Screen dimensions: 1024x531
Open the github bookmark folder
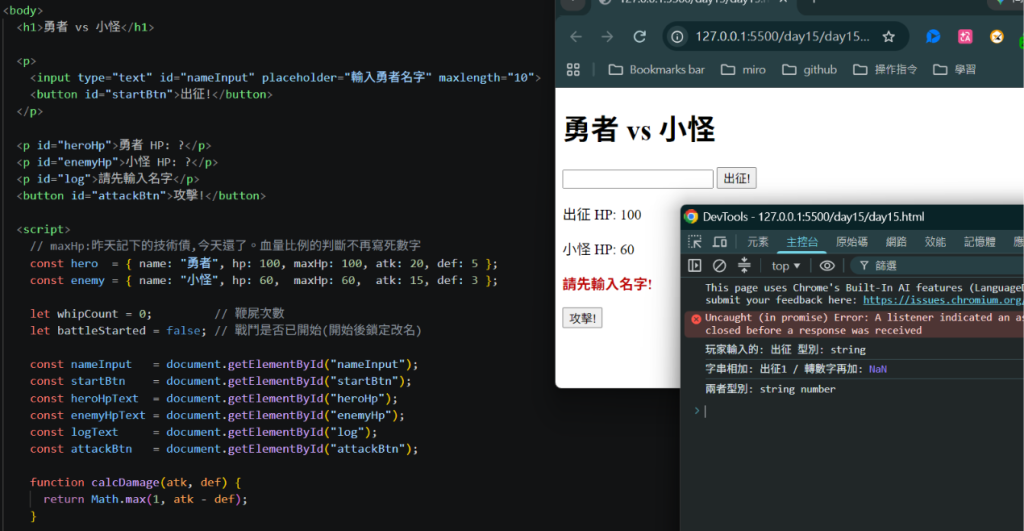pyautogui.click(x=809, y=69)
